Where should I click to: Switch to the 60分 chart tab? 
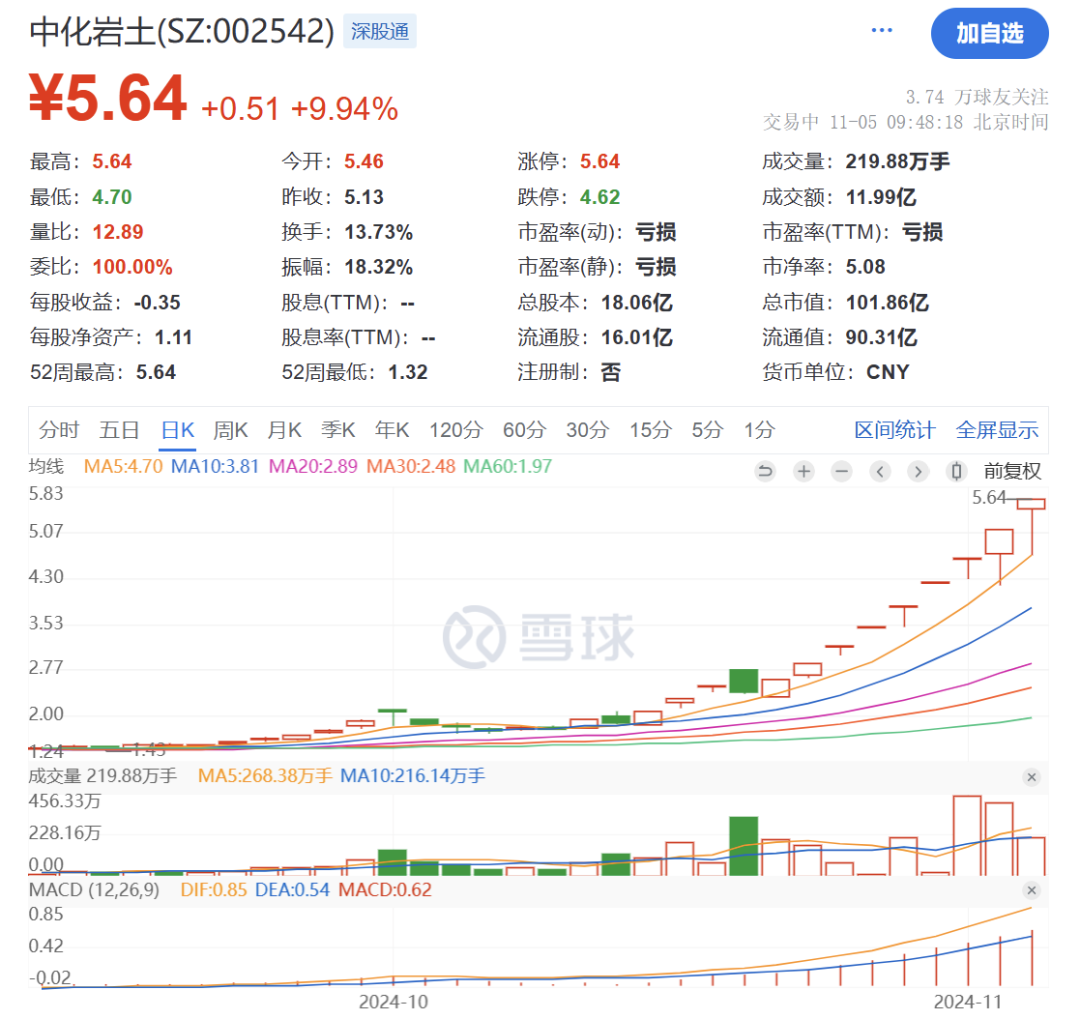tap(524, 430)
